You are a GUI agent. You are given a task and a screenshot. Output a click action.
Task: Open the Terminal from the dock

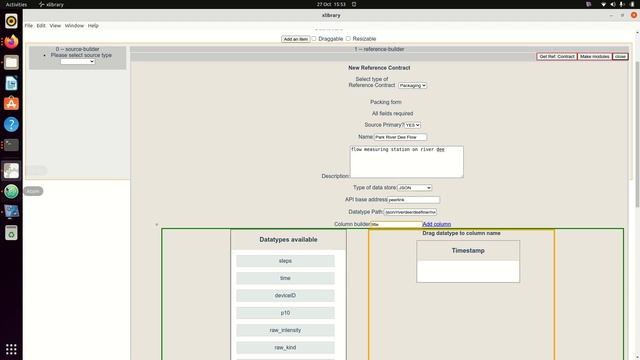point(11,145)
